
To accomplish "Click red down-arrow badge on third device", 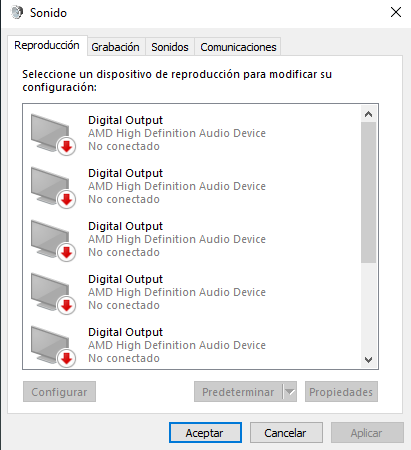I will (67, 252).
